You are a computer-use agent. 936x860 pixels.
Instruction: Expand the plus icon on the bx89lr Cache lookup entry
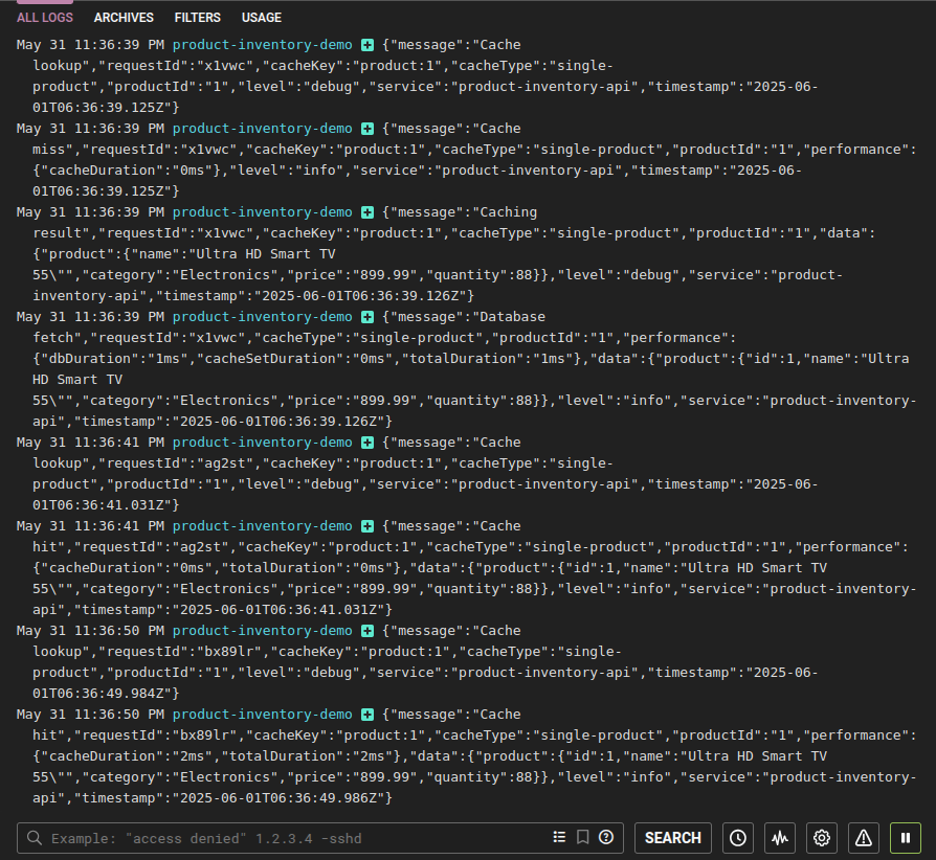click(368, 631)
